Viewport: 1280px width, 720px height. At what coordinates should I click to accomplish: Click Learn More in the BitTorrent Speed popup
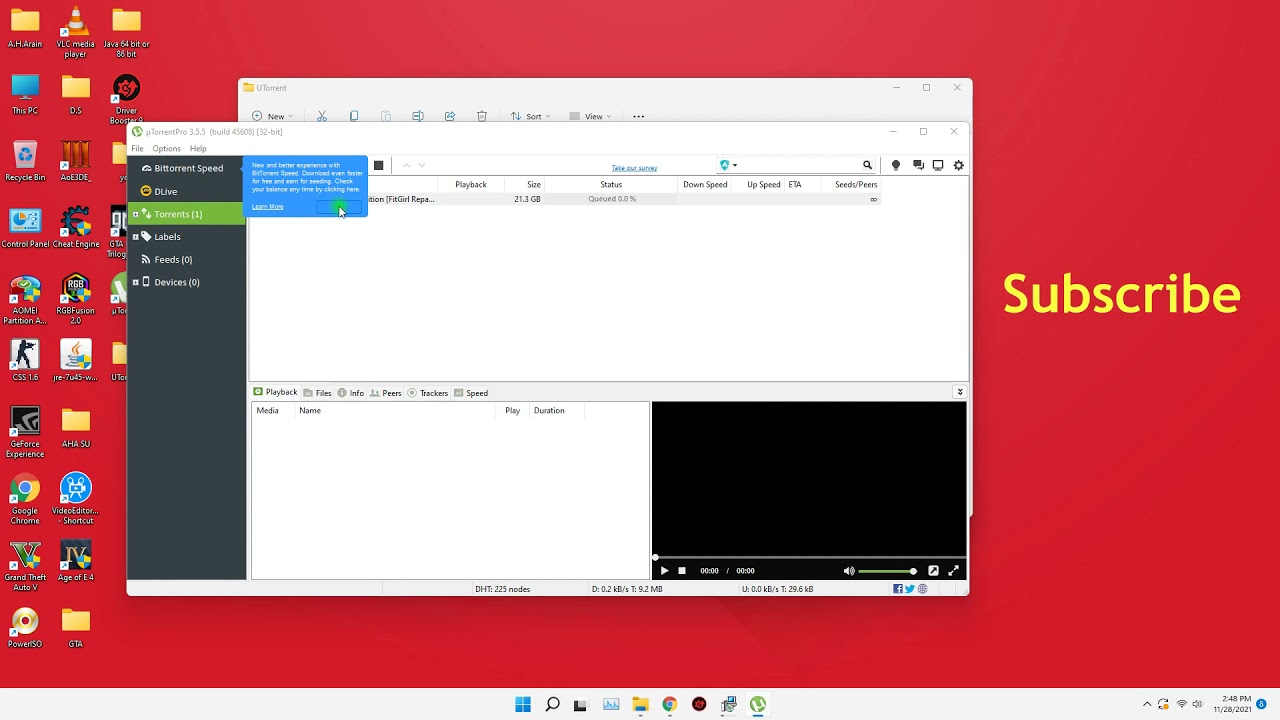(268, 207)
